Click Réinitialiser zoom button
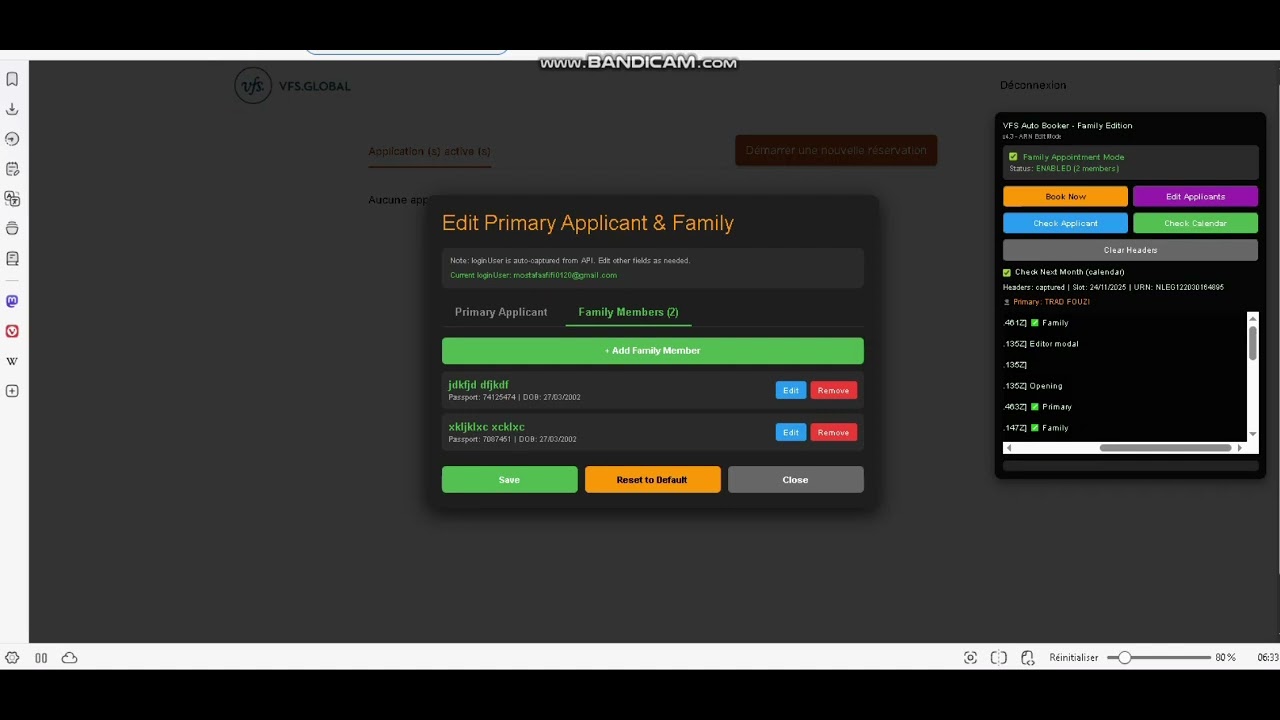 tap(1074, 658)
